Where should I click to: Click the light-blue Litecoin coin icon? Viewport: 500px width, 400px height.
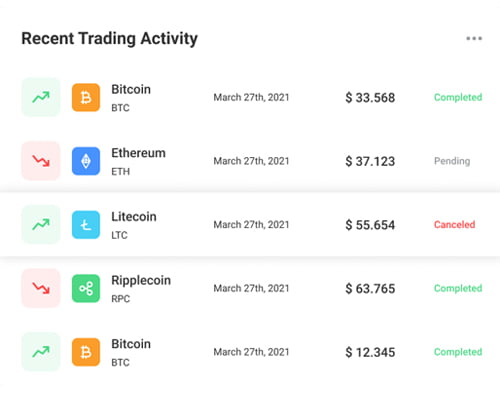86,225
